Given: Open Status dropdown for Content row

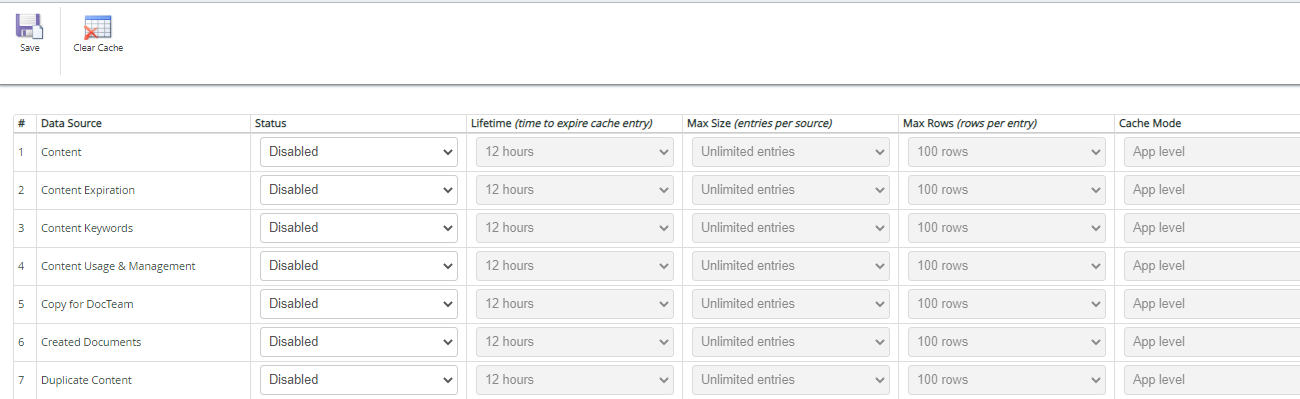Looking at the screenshot, I should click(x=359, y=152).
